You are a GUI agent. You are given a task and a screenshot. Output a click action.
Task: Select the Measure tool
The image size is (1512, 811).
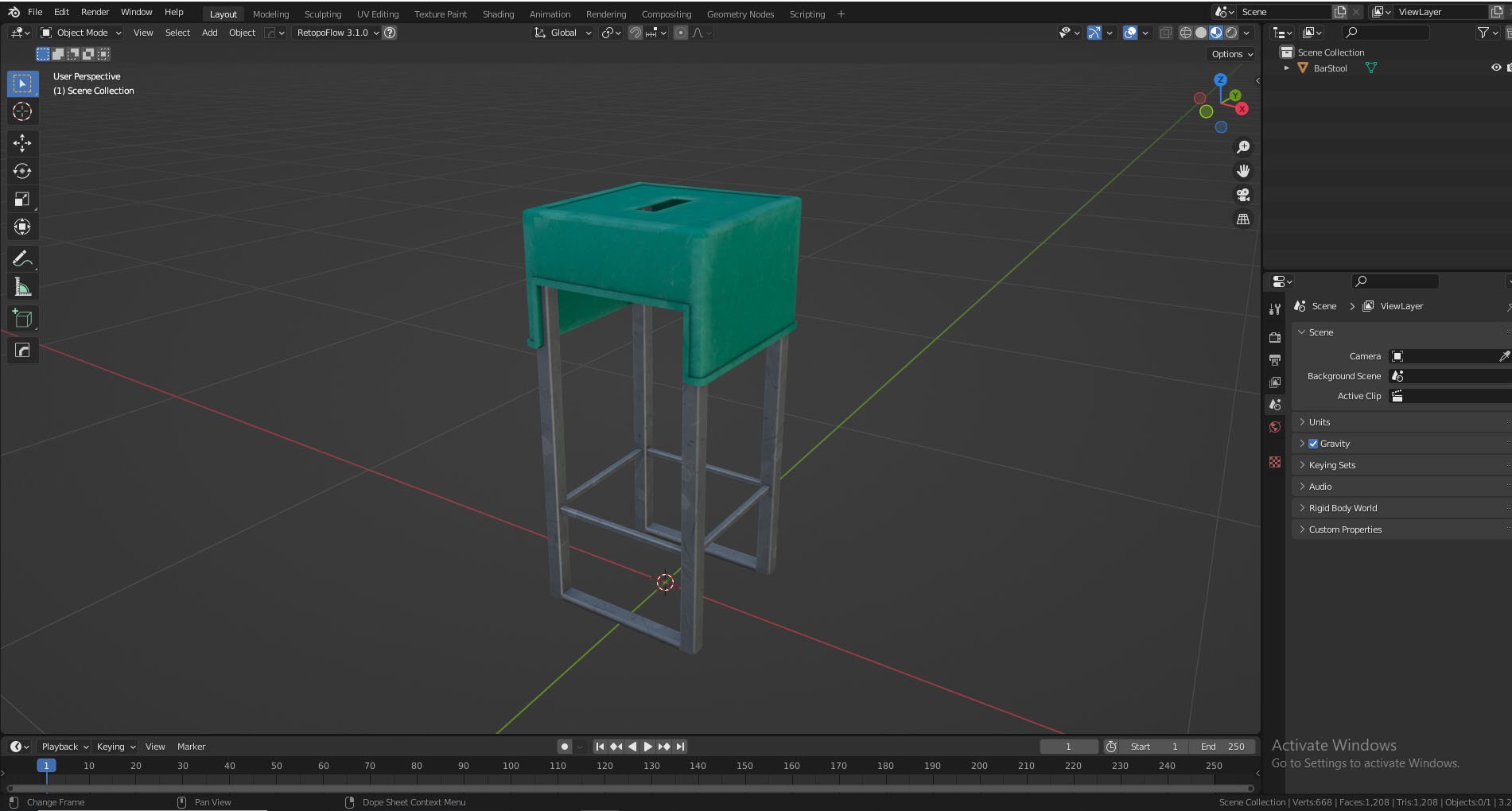click(x=22, y=287)
